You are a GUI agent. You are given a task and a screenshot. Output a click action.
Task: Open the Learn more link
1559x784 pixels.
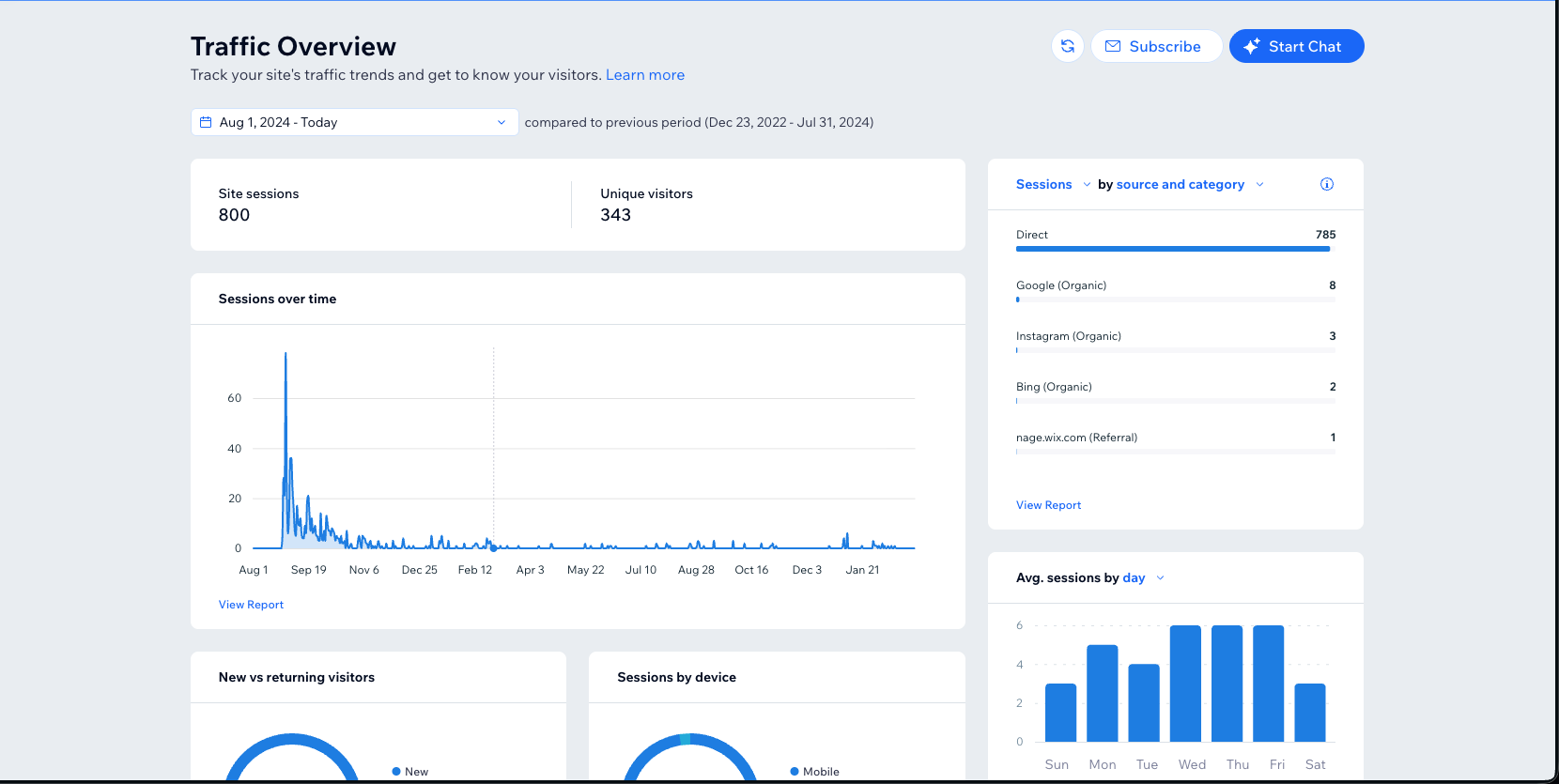click(x=645, y=75)
